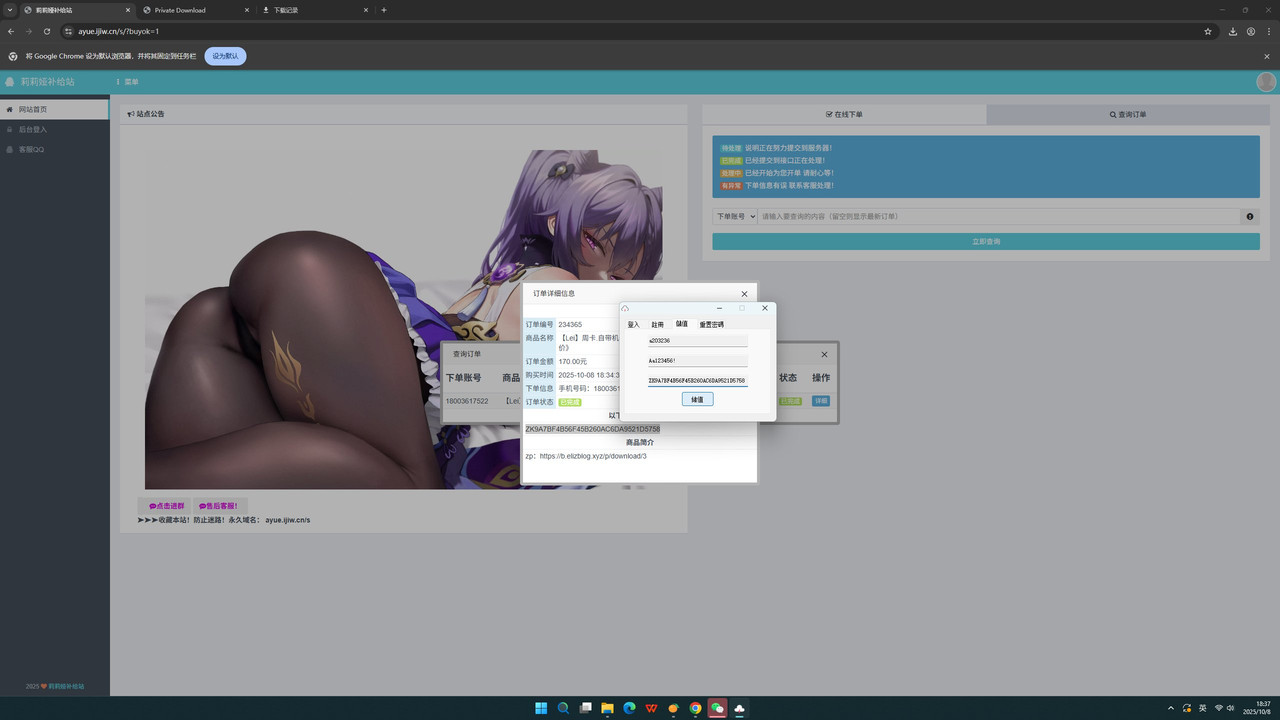Image resolution: width=1280 pixels, height=720 pixels.
Task: Click the blue 详细 button in the order row
Action: [x=820, y=401]
